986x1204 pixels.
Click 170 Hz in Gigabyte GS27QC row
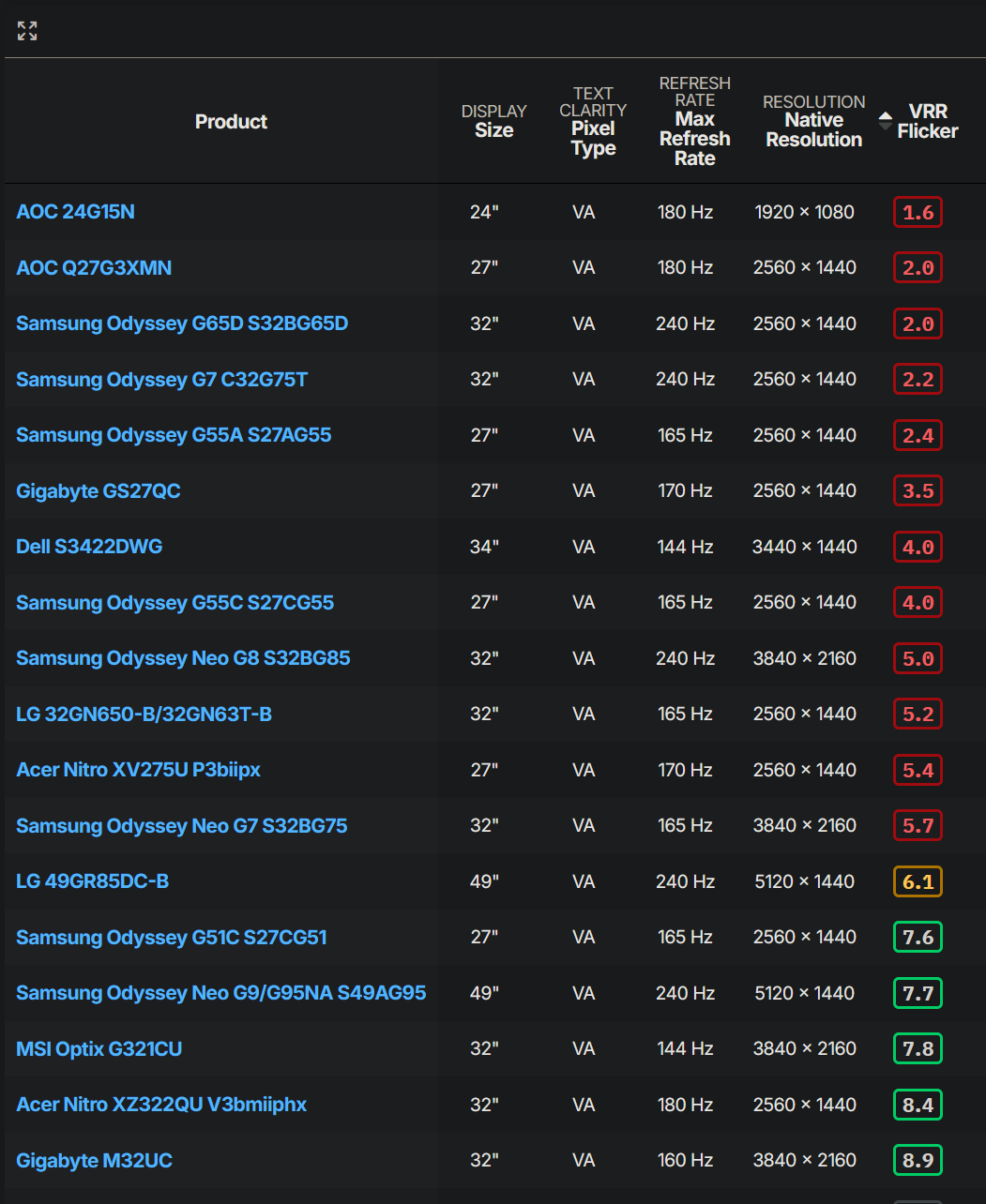click(x=685, y=490)
